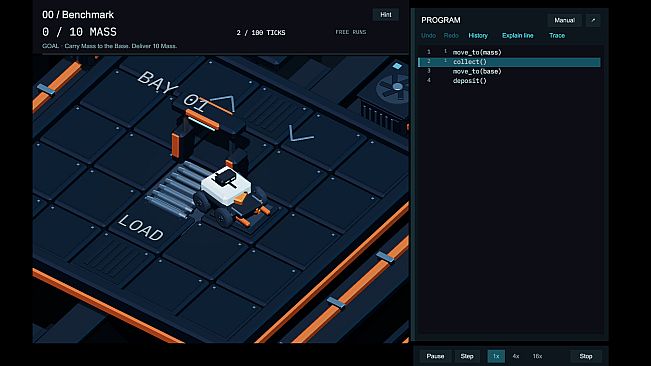The width and height of the screenshot is (651, 366).
Task: Click the GOAL description text
Action: click(x=110, y=46)
